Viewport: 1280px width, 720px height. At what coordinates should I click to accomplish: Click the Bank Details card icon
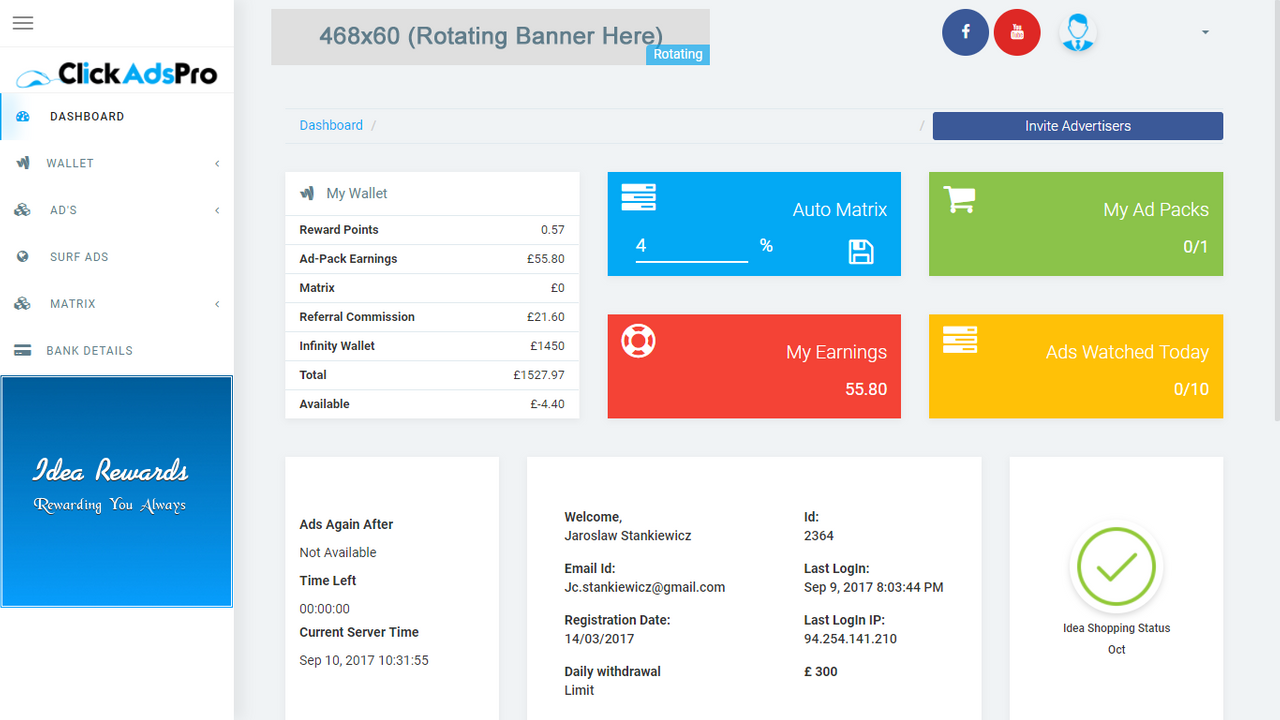22,351
